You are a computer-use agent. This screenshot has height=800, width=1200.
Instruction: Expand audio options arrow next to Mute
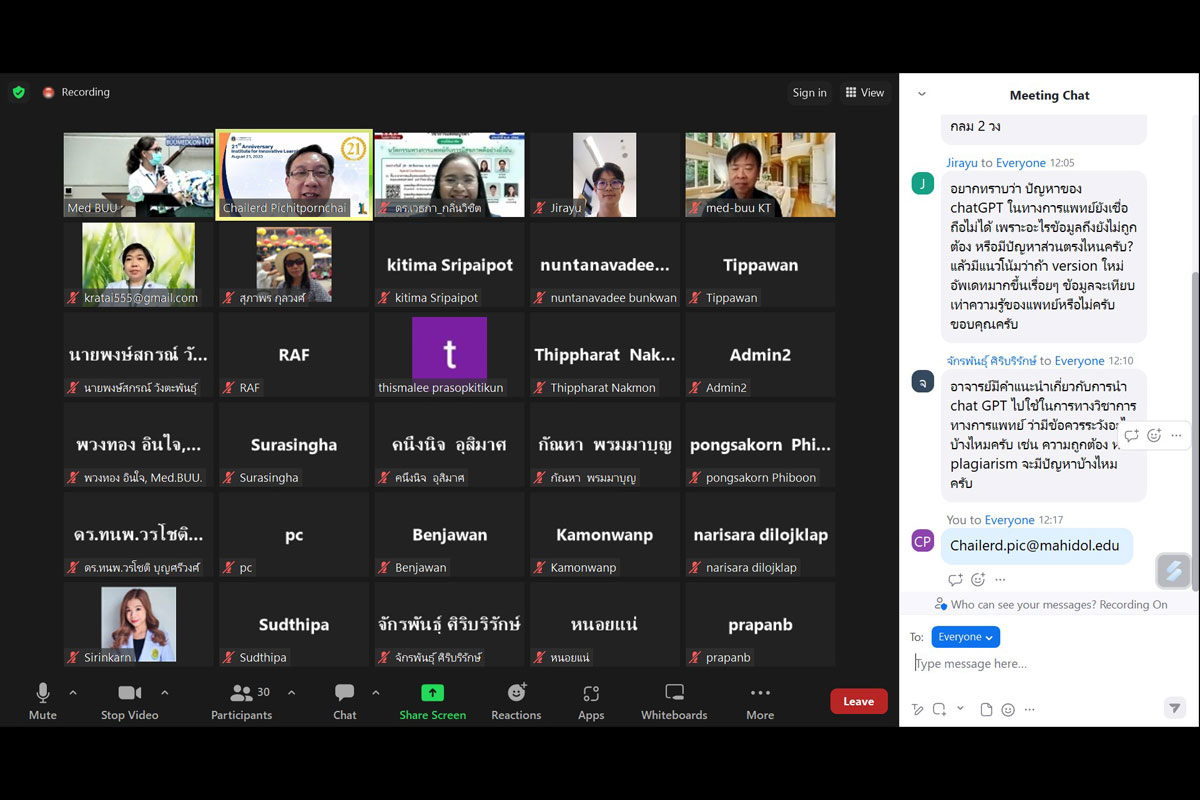tap(73, 692)
